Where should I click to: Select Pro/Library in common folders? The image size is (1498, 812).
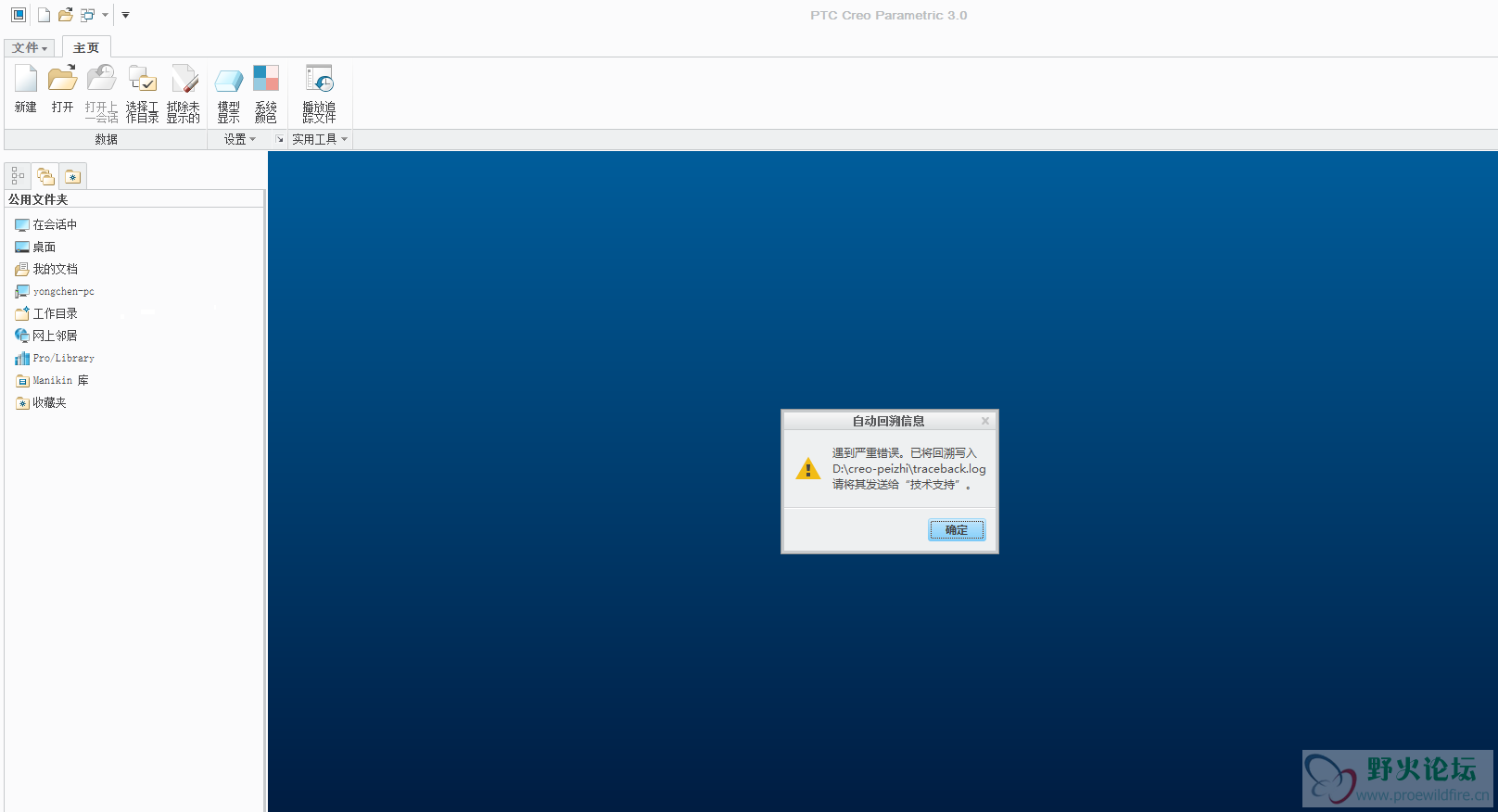click(55, 358)
